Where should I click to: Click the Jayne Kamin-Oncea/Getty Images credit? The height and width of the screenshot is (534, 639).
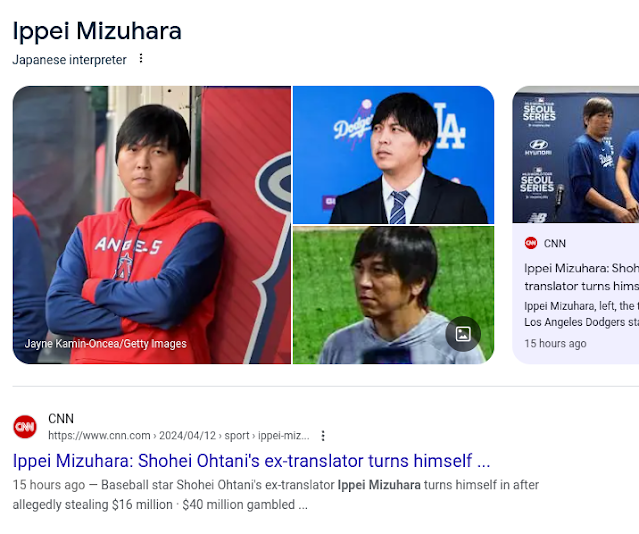click(x=106, y=344)
